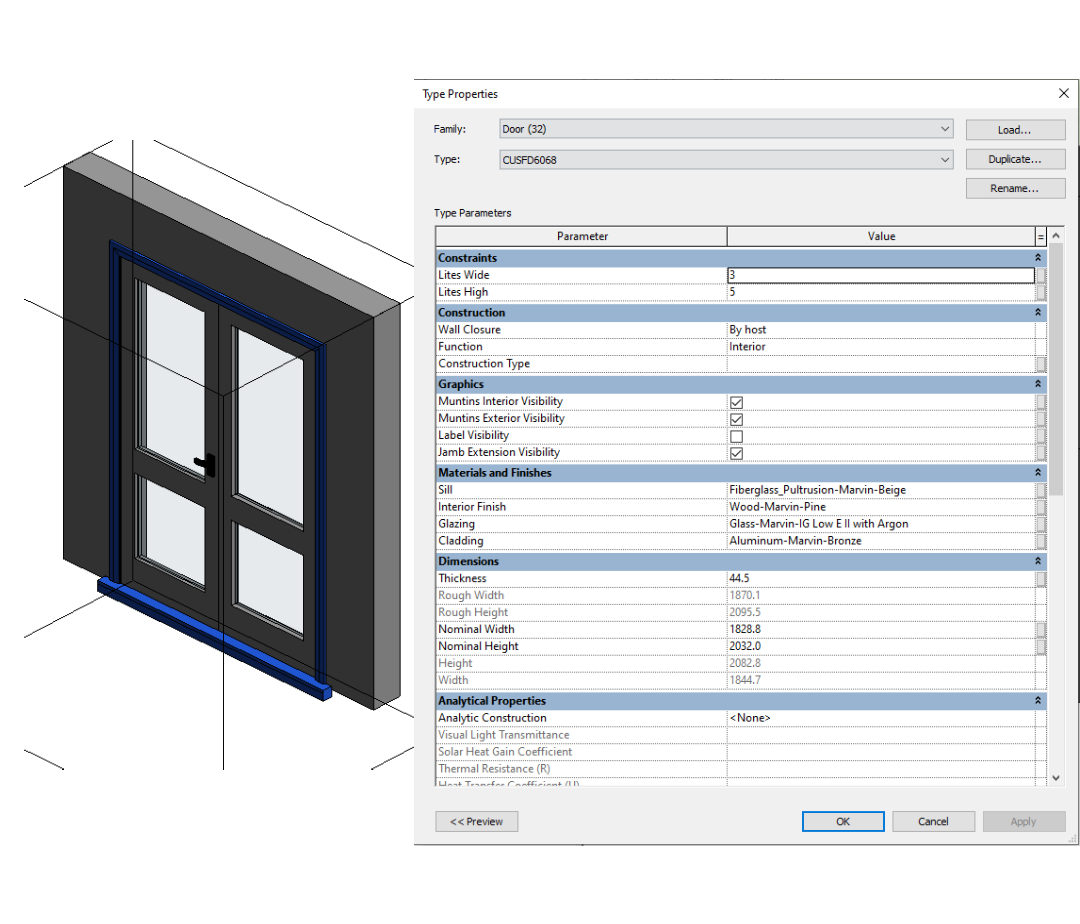Click the associate button for the Cladding row
Viewport: 1080px width, 924px height.
click(1041, 541)
